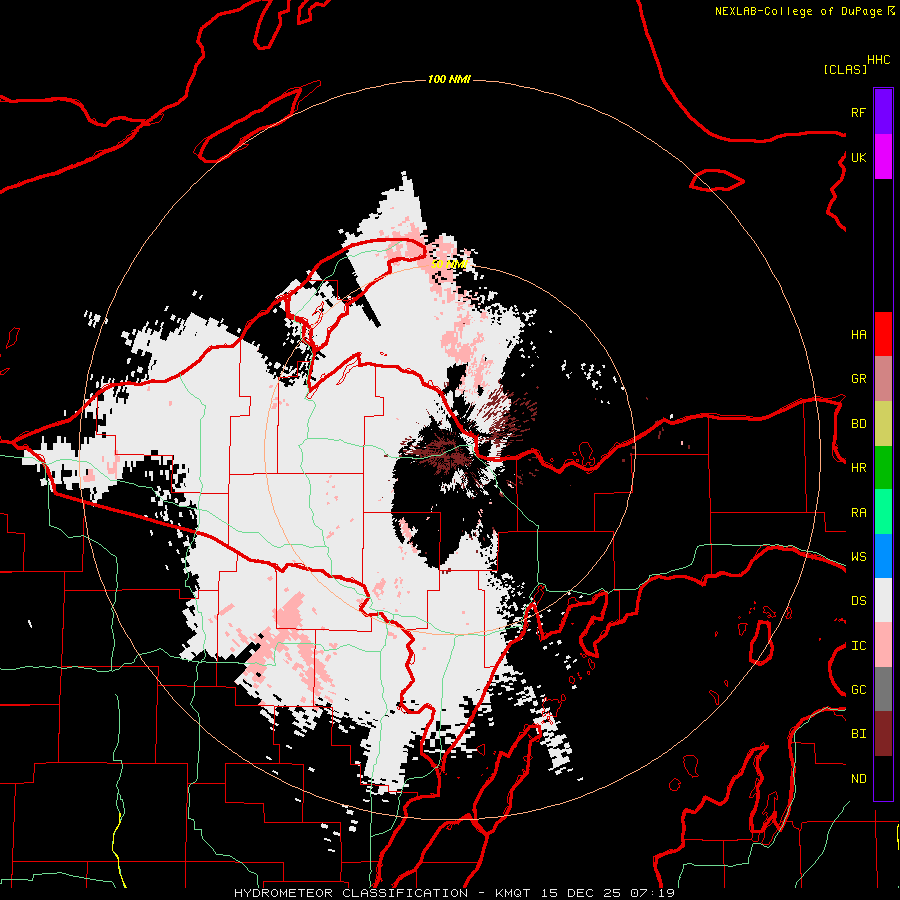The image size is (900, 900).
Task: Click the 50 NMI range ring label
Action: [449, 264]
